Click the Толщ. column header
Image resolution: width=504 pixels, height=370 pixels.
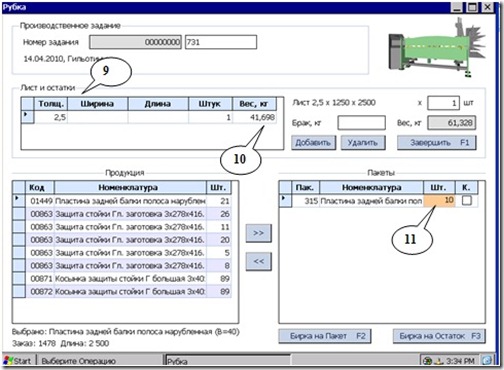coord(51,104)
